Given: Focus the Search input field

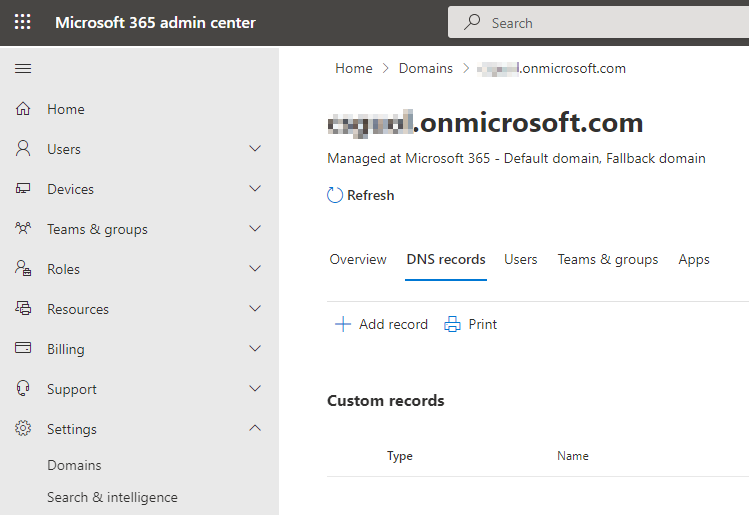Looking at the screenshot, I should [x=598, y=22].
